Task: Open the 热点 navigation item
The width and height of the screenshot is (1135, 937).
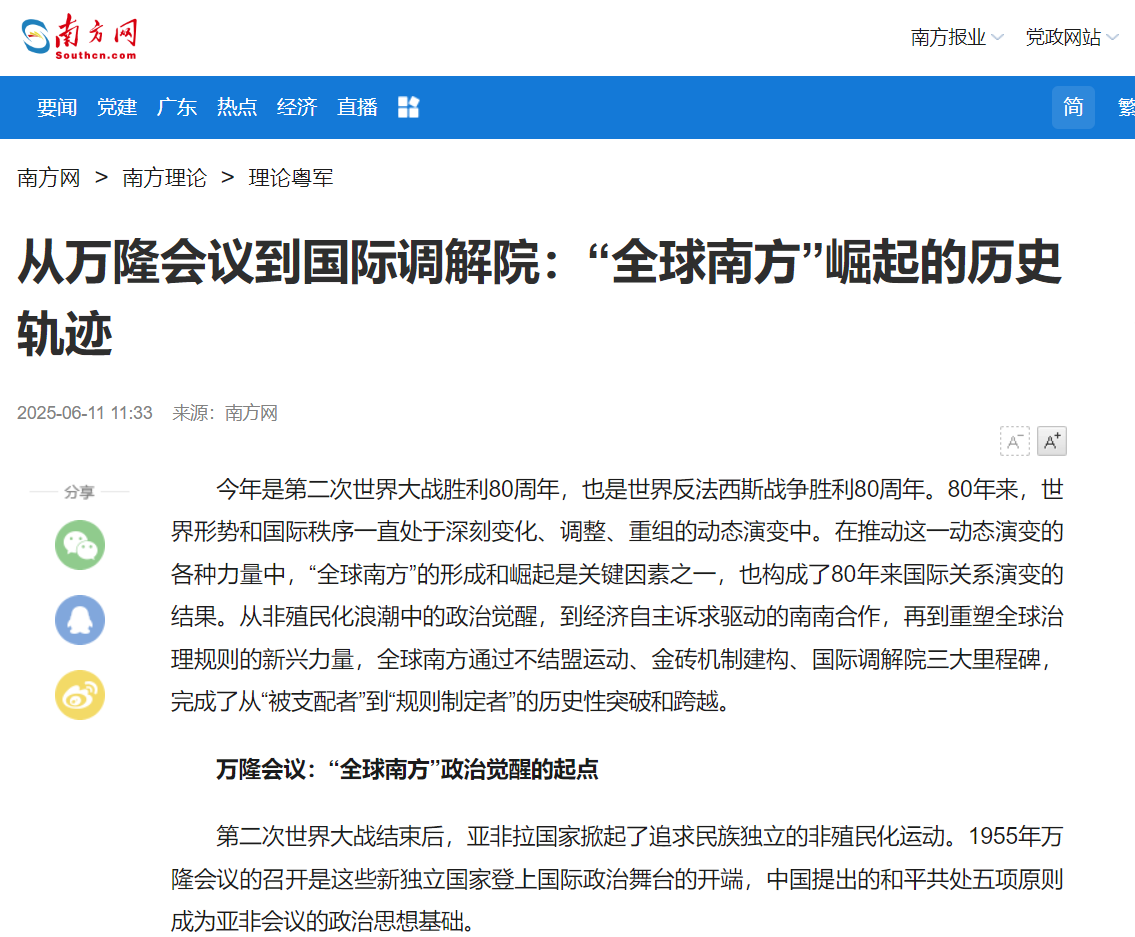Action: click(x=237, y=107)
